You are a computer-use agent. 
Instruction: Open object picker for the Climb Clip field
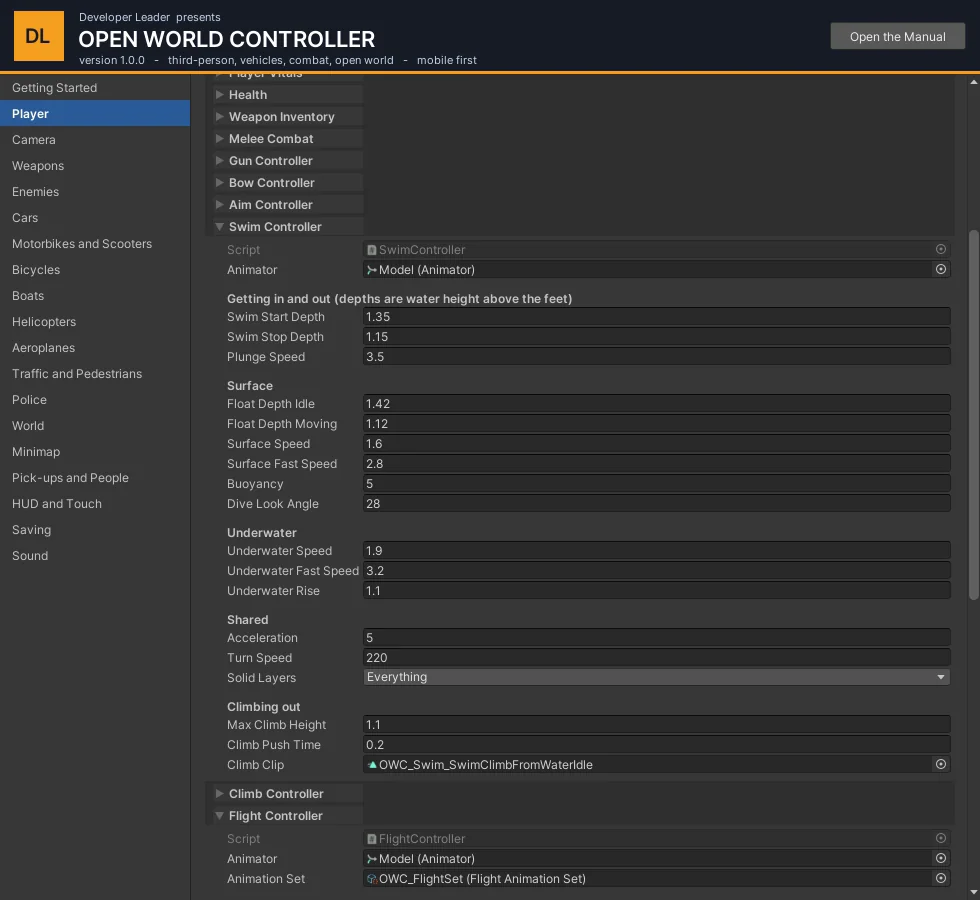tap(940, 764)
